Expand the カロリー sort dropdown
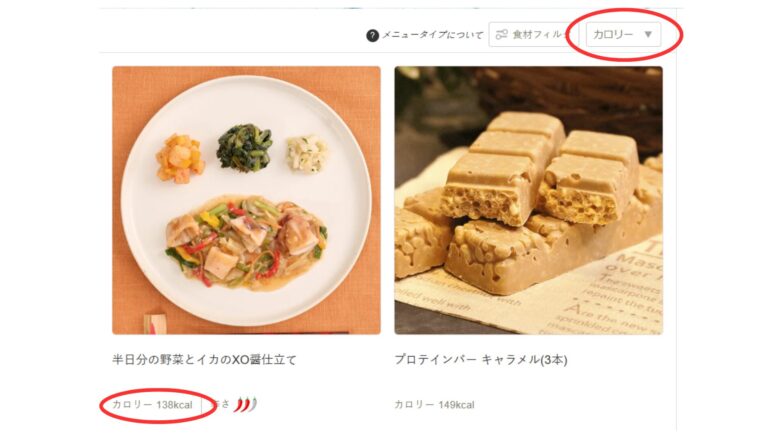The height and width of the screenshot is (439, 780). click(623, 34)
